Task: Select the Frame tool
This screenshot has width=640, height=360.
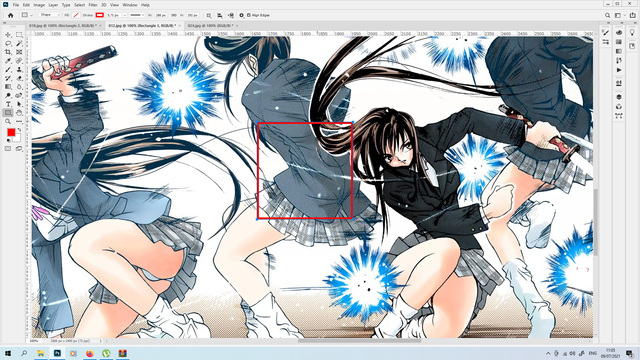Action: [19, 52]
